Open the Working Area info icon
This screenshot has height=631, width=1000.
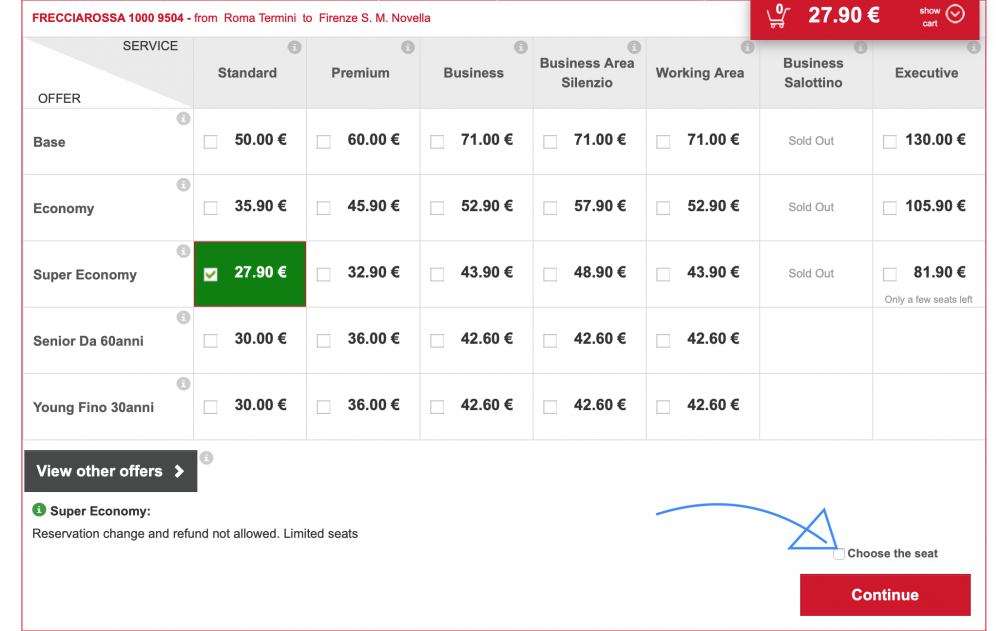click(747, 47)
